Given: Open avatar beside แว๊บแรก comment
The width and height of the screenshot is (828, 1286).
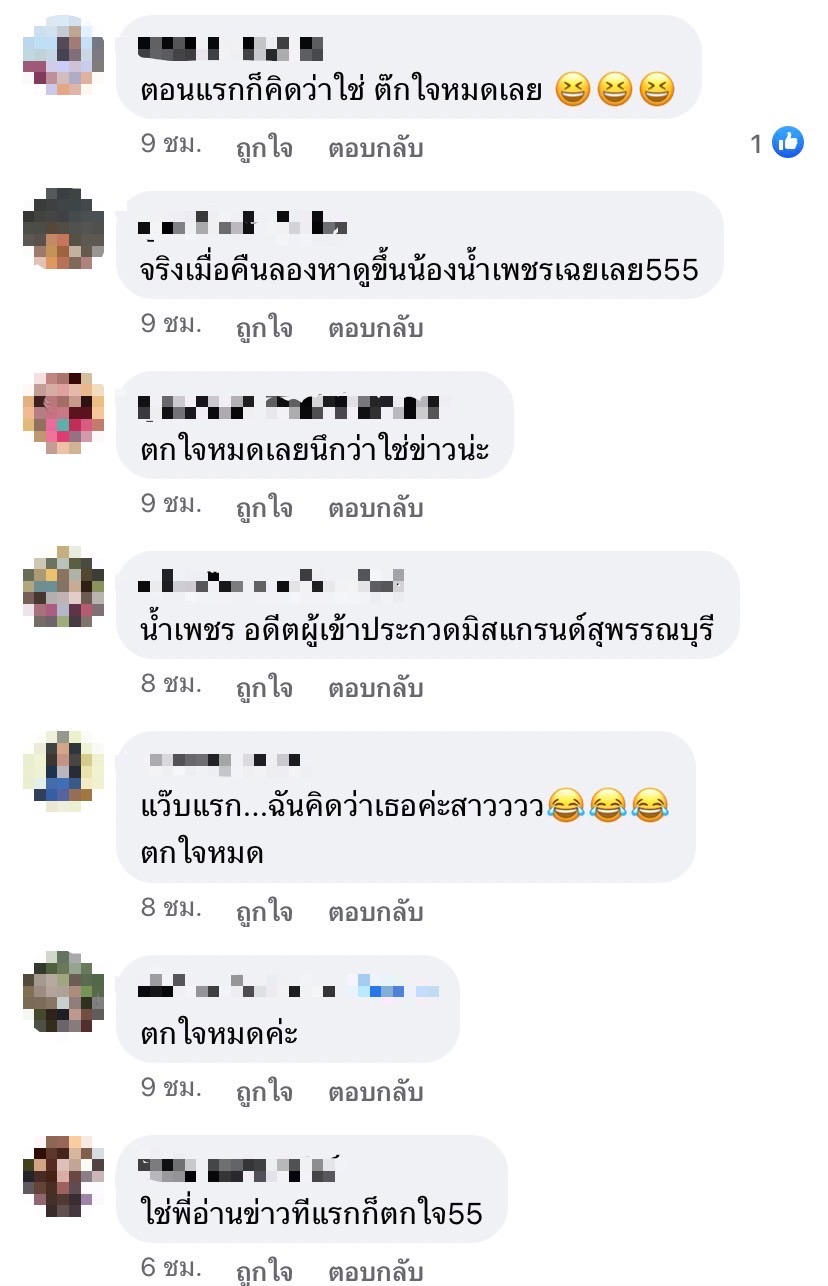Looking at the screenshot, I should pos(64,767).
